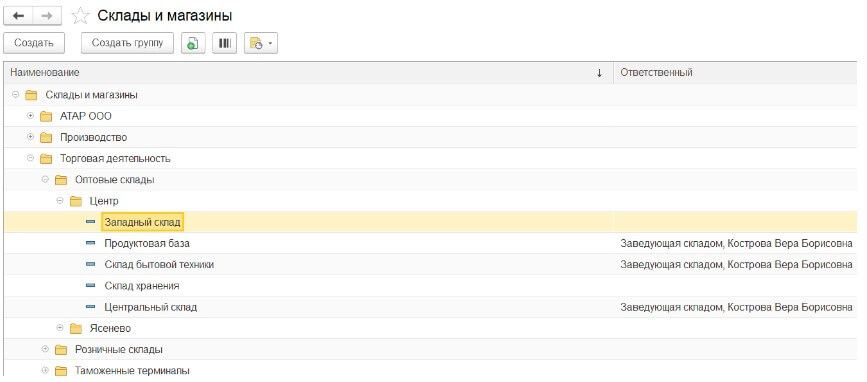The height and width of the screenshot is (382, 867).
Task: Collapse the Торговая деятельность folder
Action: pos(30,158)
